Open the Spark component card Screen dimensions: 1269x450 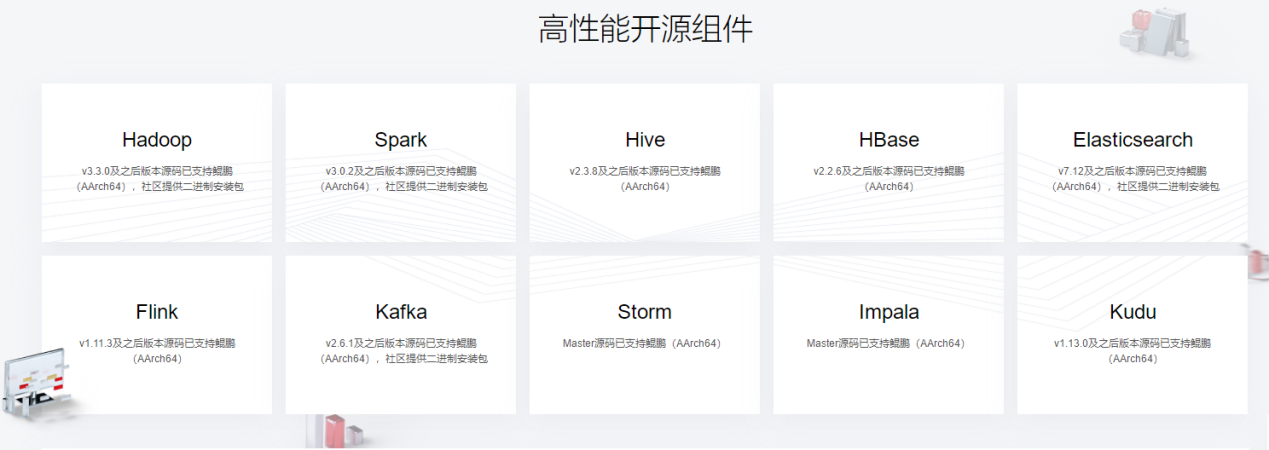[401, 162]
